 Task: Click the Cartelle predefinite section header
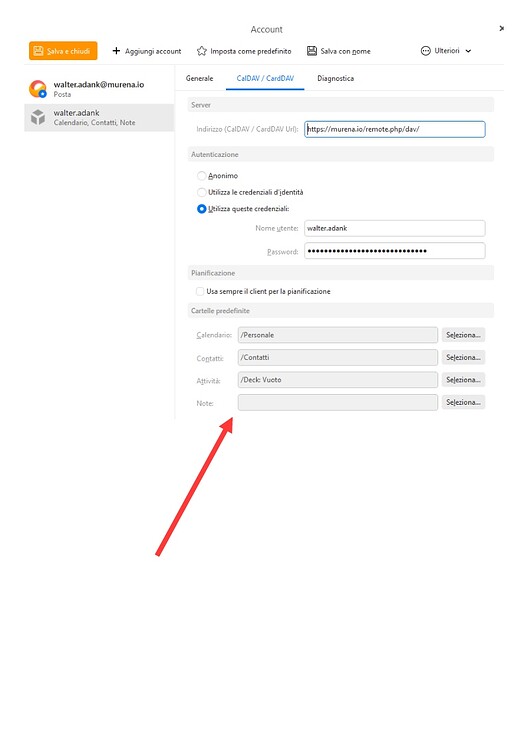(341, 311)
